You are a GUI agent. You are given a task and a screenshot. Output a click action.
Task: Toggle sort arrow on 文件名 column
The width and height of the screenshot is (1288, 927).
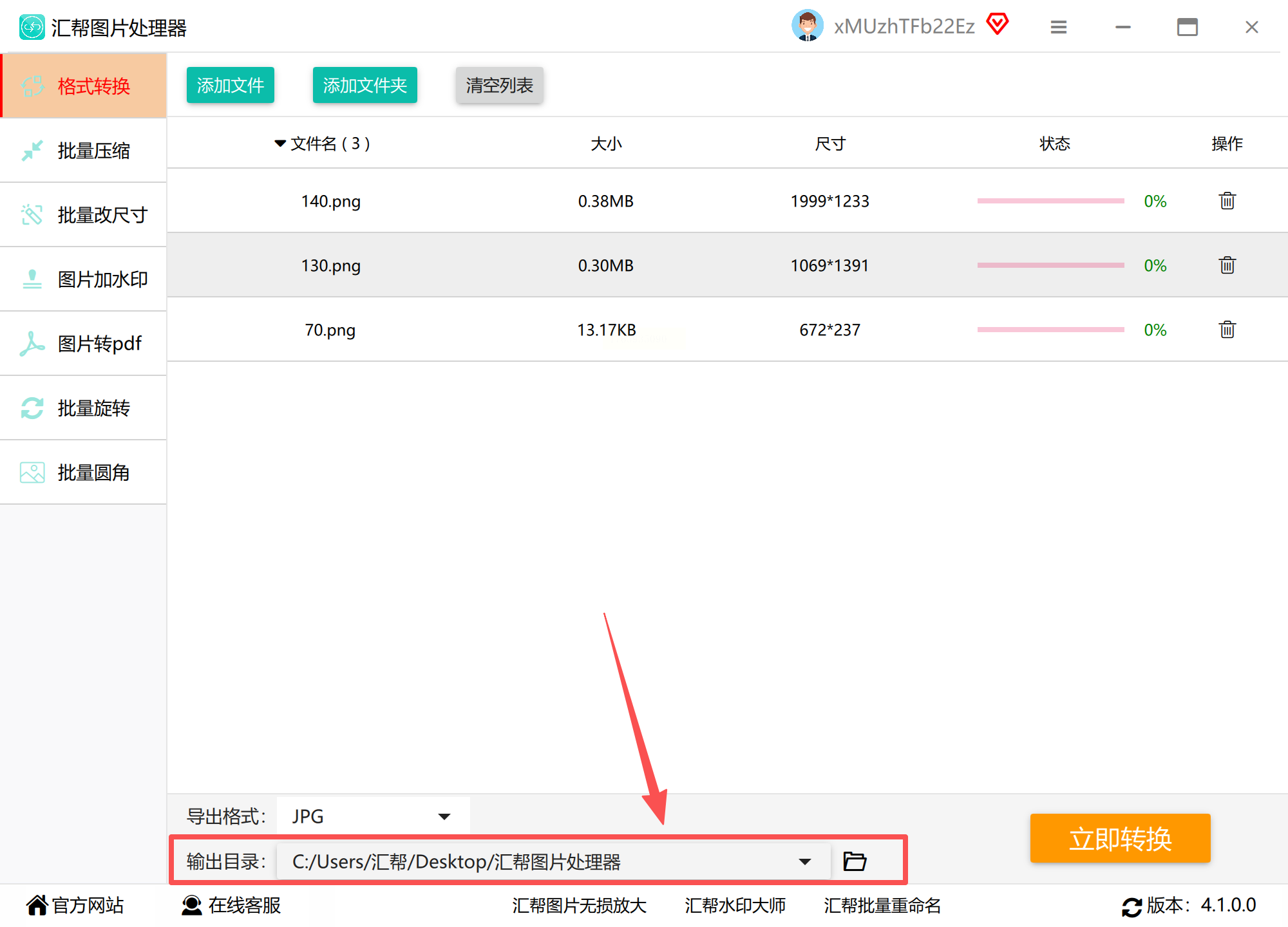[280, 143]
